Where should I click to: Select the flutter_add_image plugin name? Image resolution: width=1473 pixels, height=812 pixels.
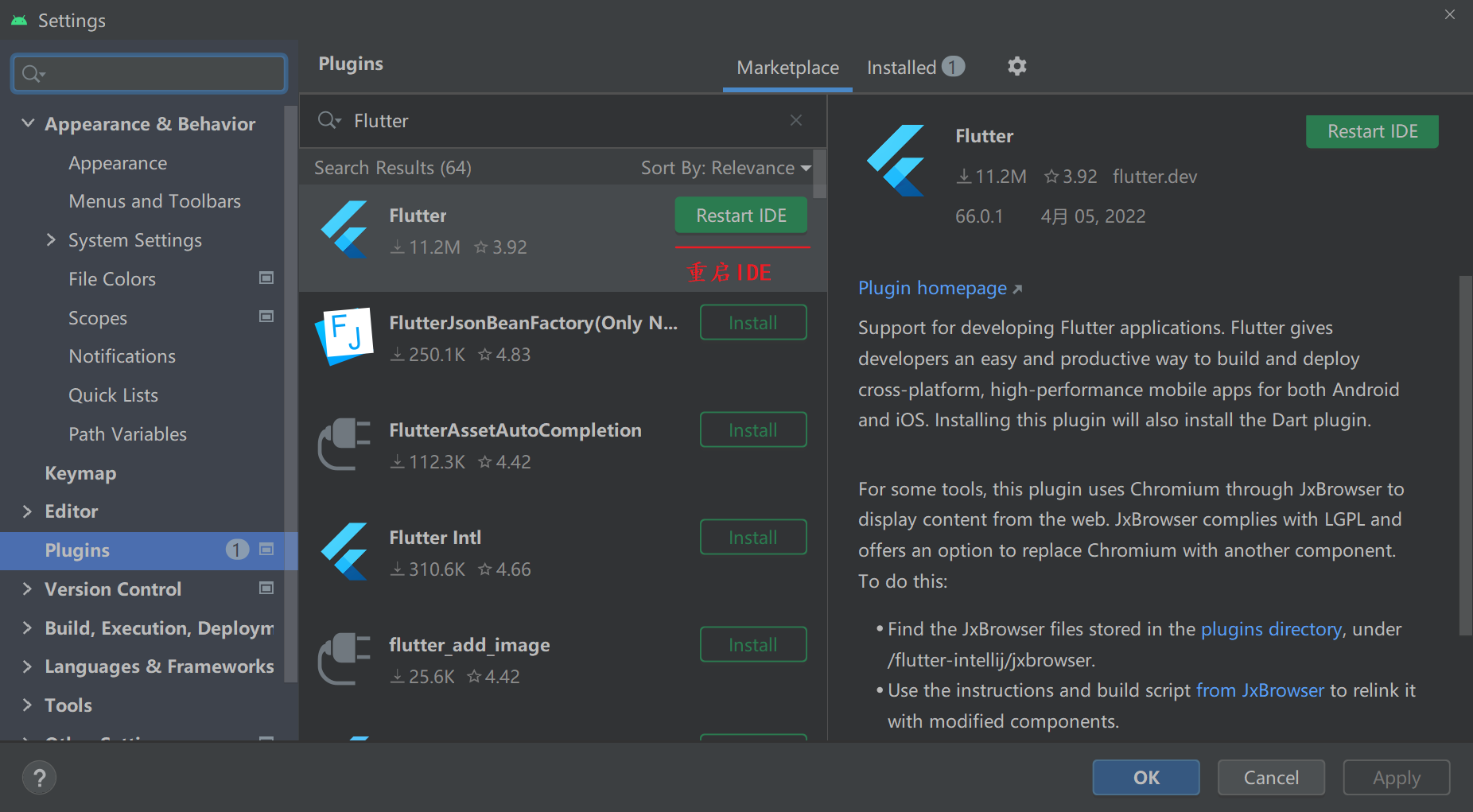pyautogui.click(x=469, y=645)
